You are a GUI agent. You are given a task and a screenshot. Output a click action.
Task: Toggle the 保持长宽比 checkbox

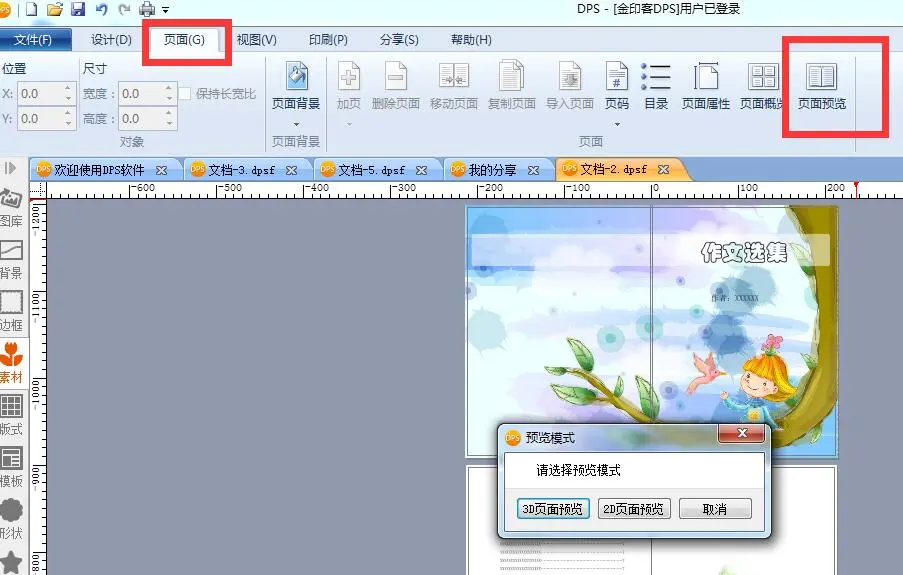[185, 94]
